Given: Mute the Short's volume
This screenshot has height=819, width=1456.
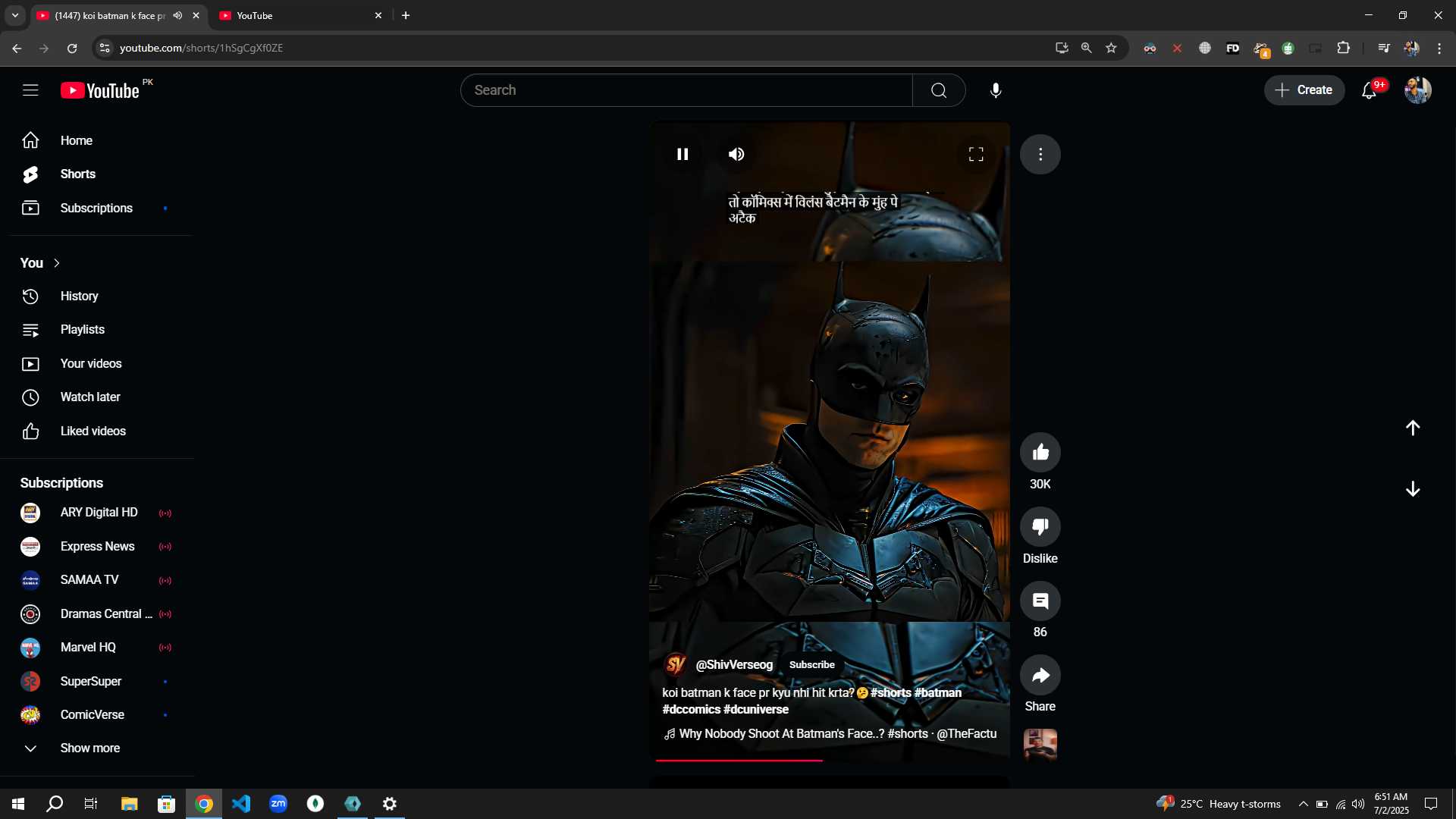Looking at the screenshot, I should (736, 154).
